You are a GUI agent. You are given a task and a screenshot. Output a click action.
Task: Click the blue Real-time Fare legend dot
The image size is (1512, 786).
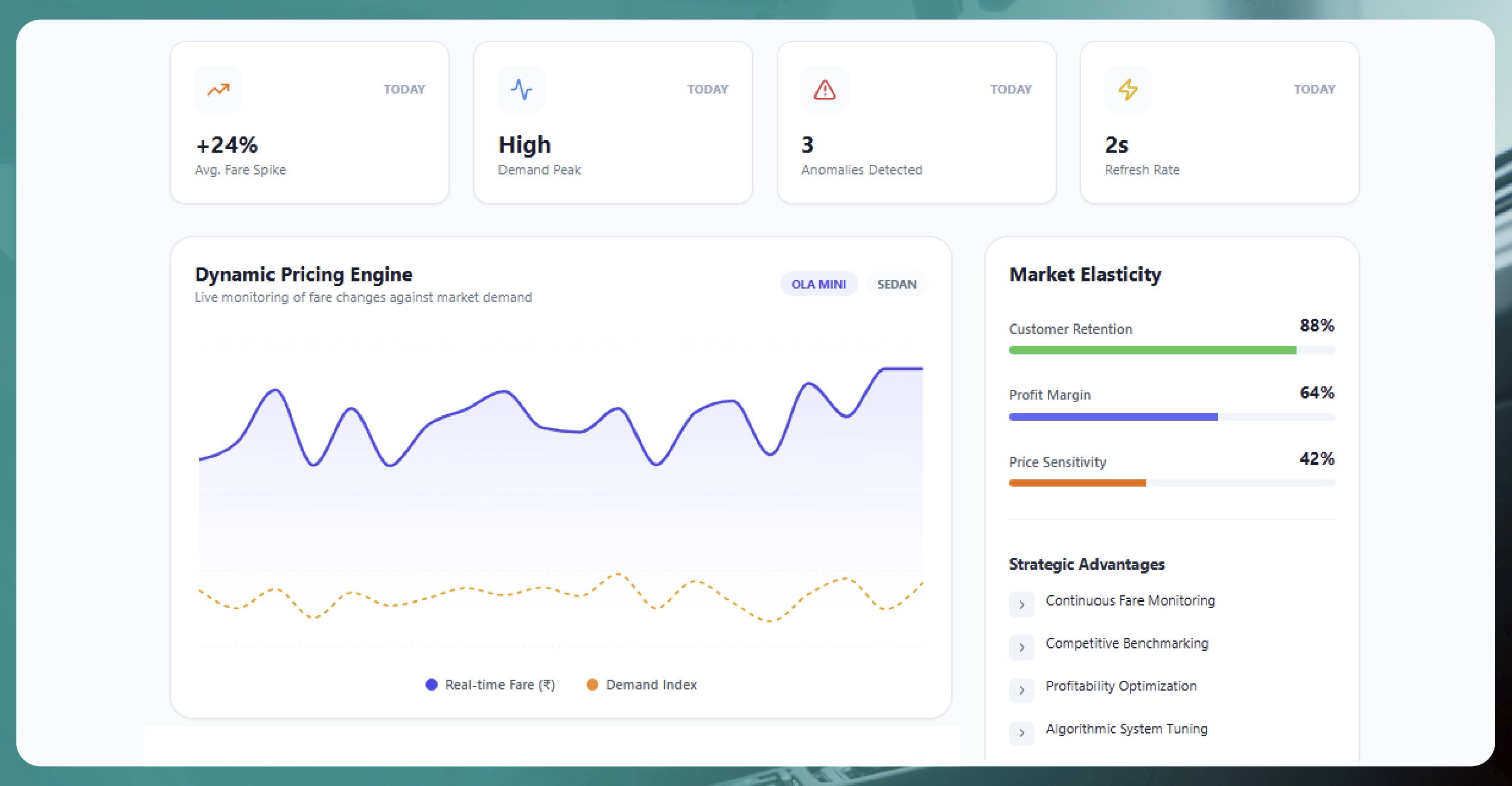click(431, 685)
